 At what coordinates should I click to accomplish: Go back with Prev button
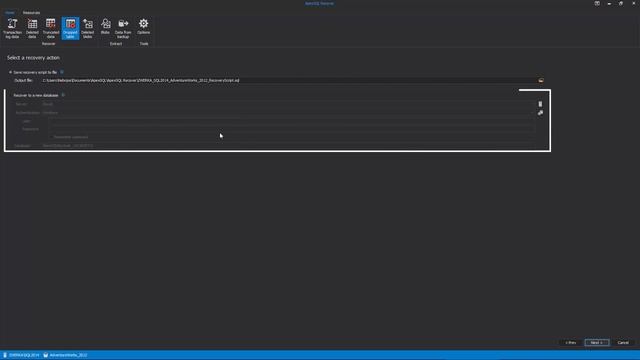571,342
